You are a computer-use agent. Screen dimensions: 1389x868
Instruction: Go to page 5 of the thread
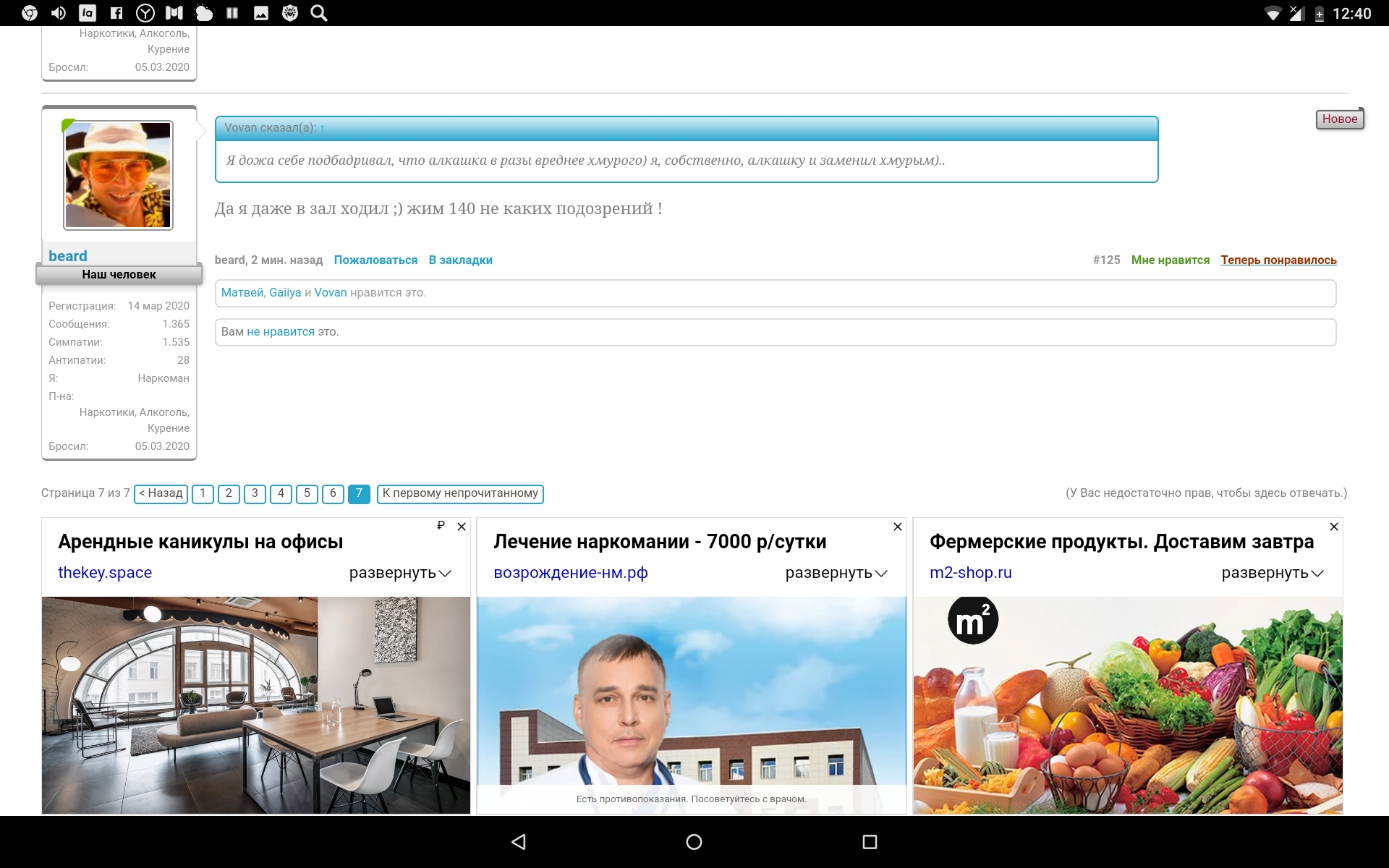pyautogui.click(x=307, y=493)
